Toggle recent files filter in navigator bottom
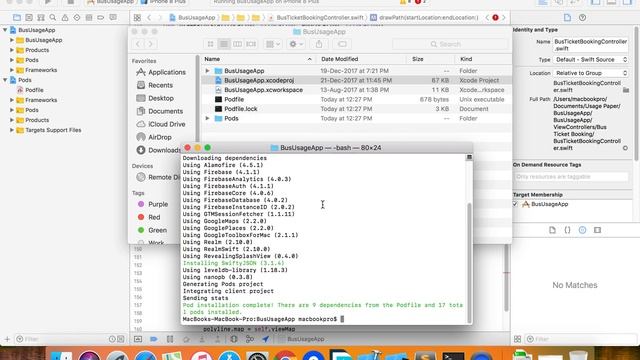The width and height of the screenshot is (640, 360). click(x=112, y=339)
